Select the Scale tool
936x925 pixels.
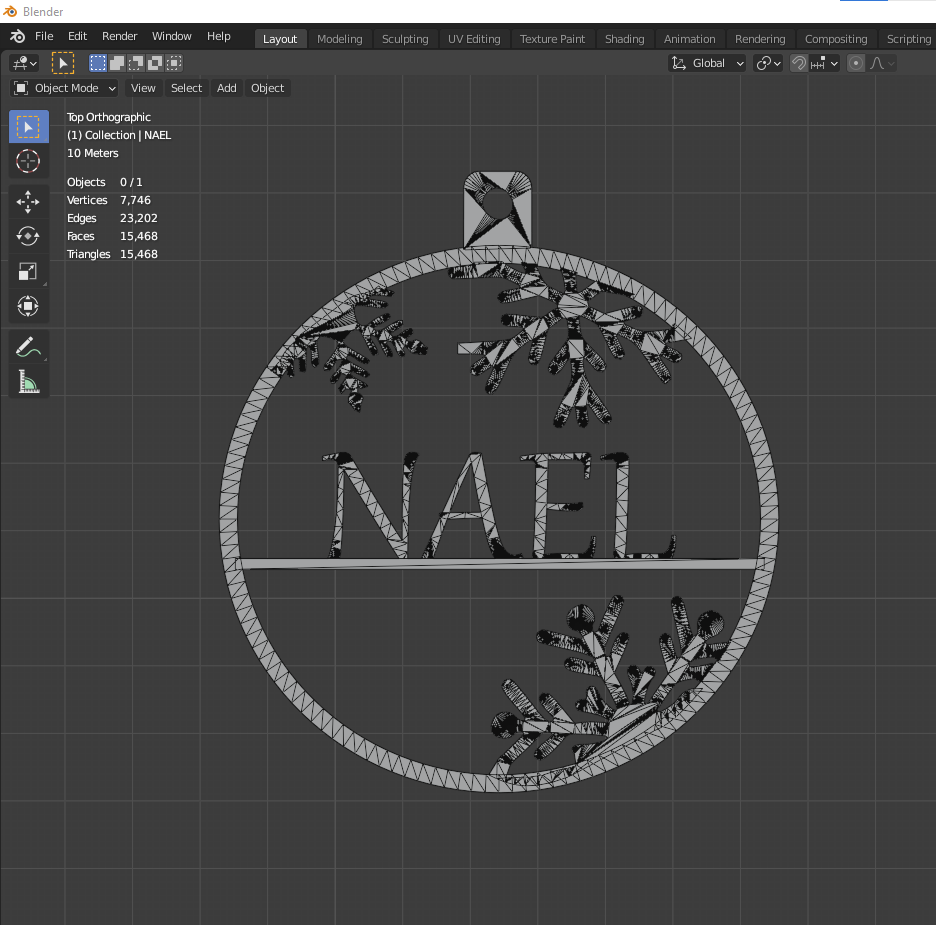tap(28, 272)
